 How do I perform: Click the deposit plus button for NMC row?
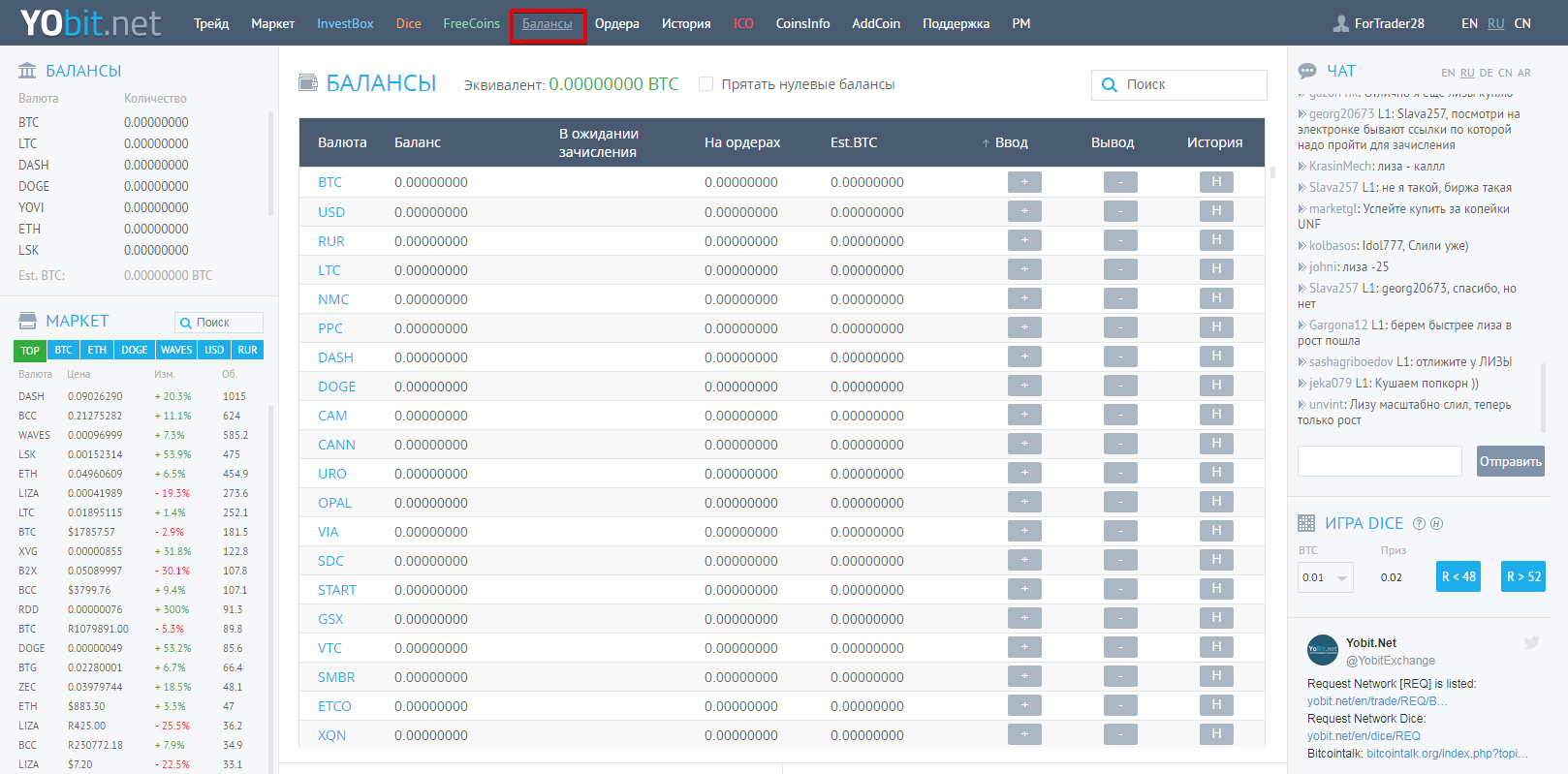coord(1024,298)
